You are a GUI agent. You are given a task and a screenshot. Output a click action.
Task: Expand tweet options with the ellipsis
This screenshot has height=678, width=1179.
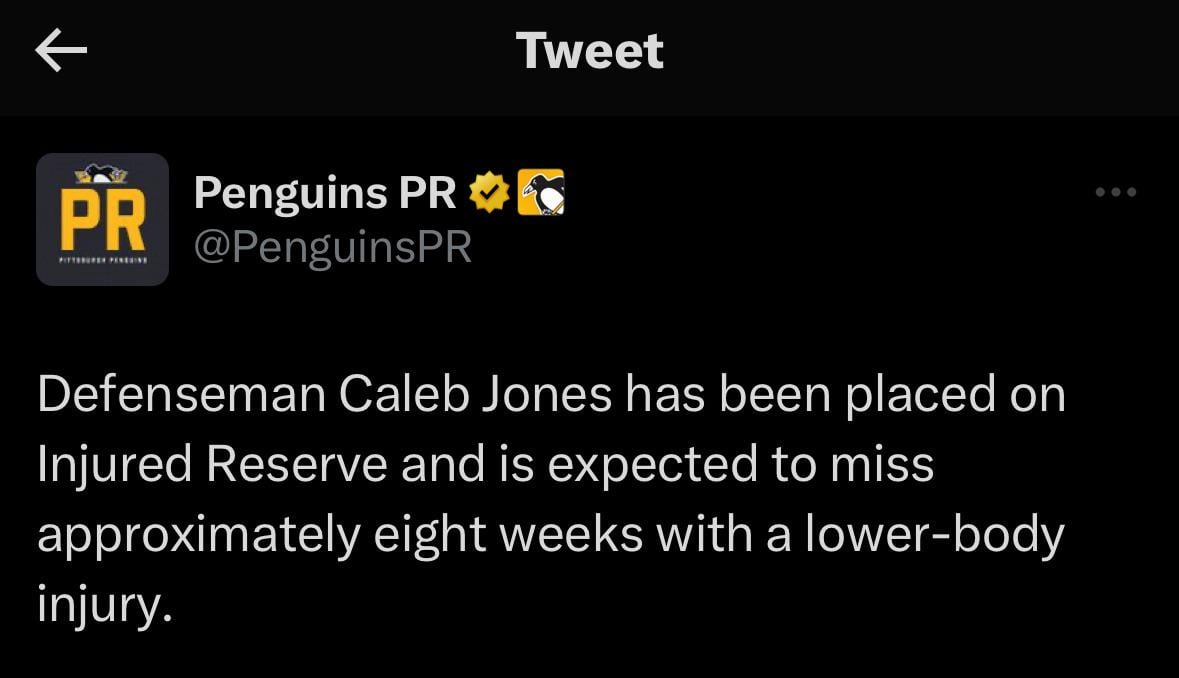pyautogui.click(x=1117, y=192)
